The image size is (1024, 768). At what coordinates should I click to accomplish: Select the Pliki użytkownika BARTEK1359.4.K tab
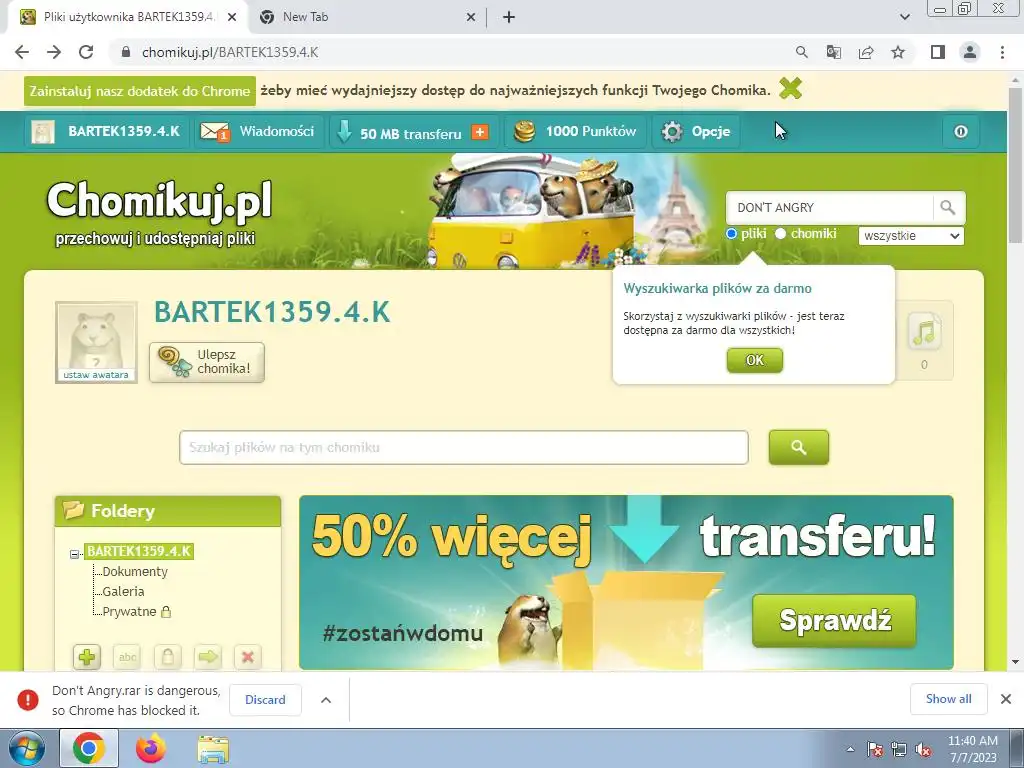(129, 17)
